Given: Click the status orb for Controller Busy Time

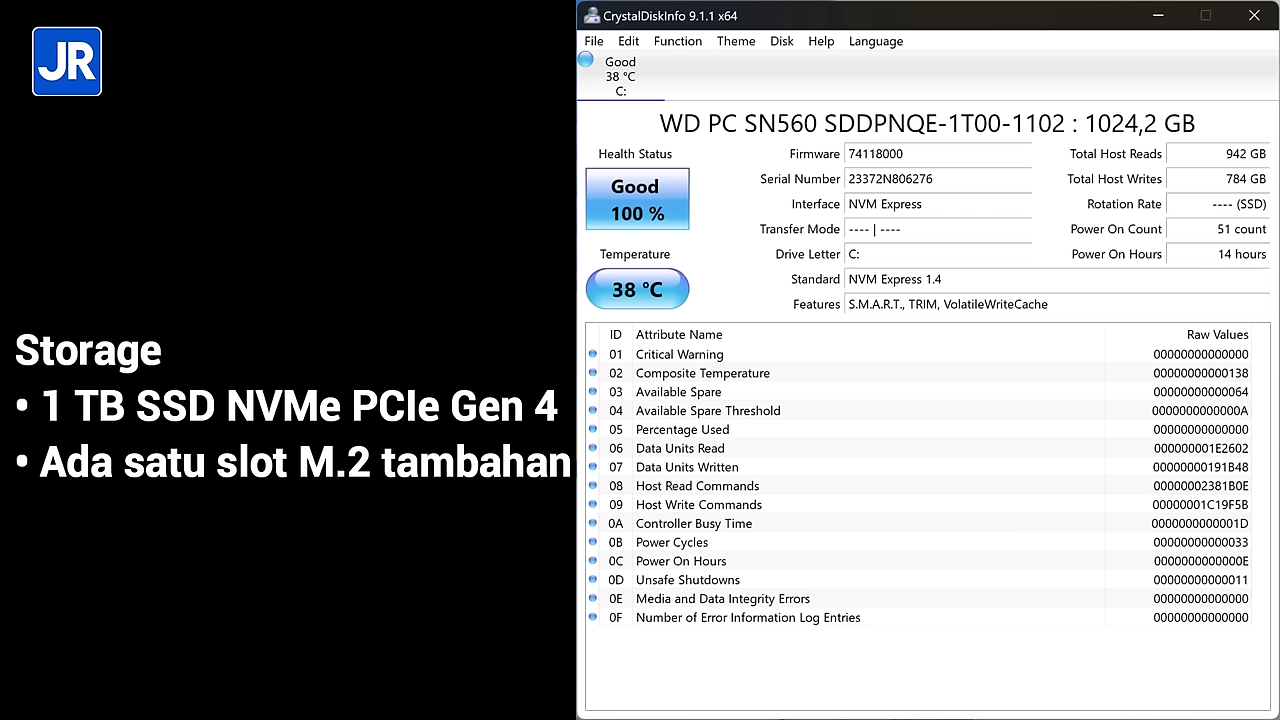Looking at the screenshot, I should (593, 523).
